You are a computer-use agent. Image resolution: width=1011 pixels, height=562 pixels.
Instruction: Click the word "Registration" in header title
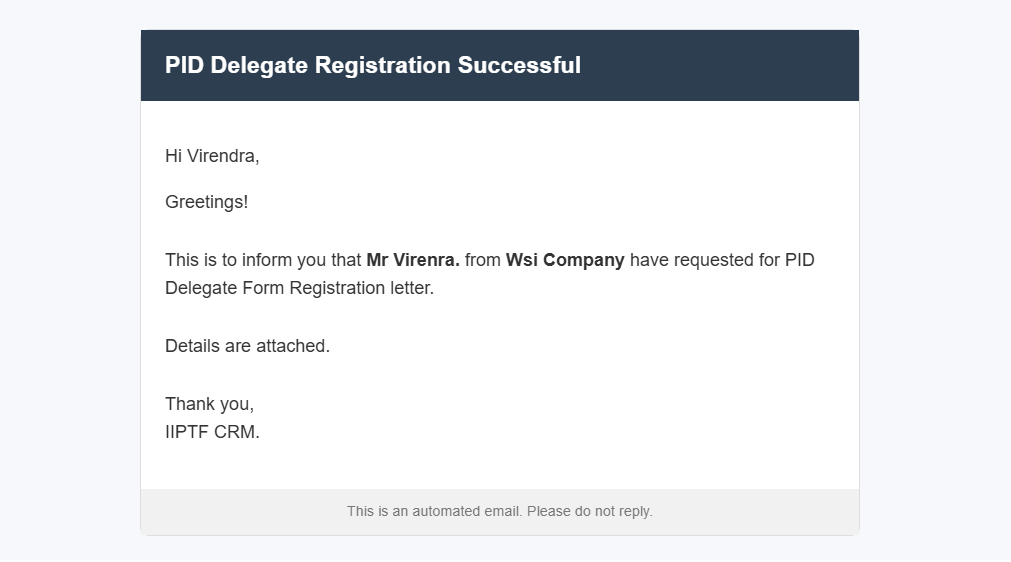click(x=383, y=66)
